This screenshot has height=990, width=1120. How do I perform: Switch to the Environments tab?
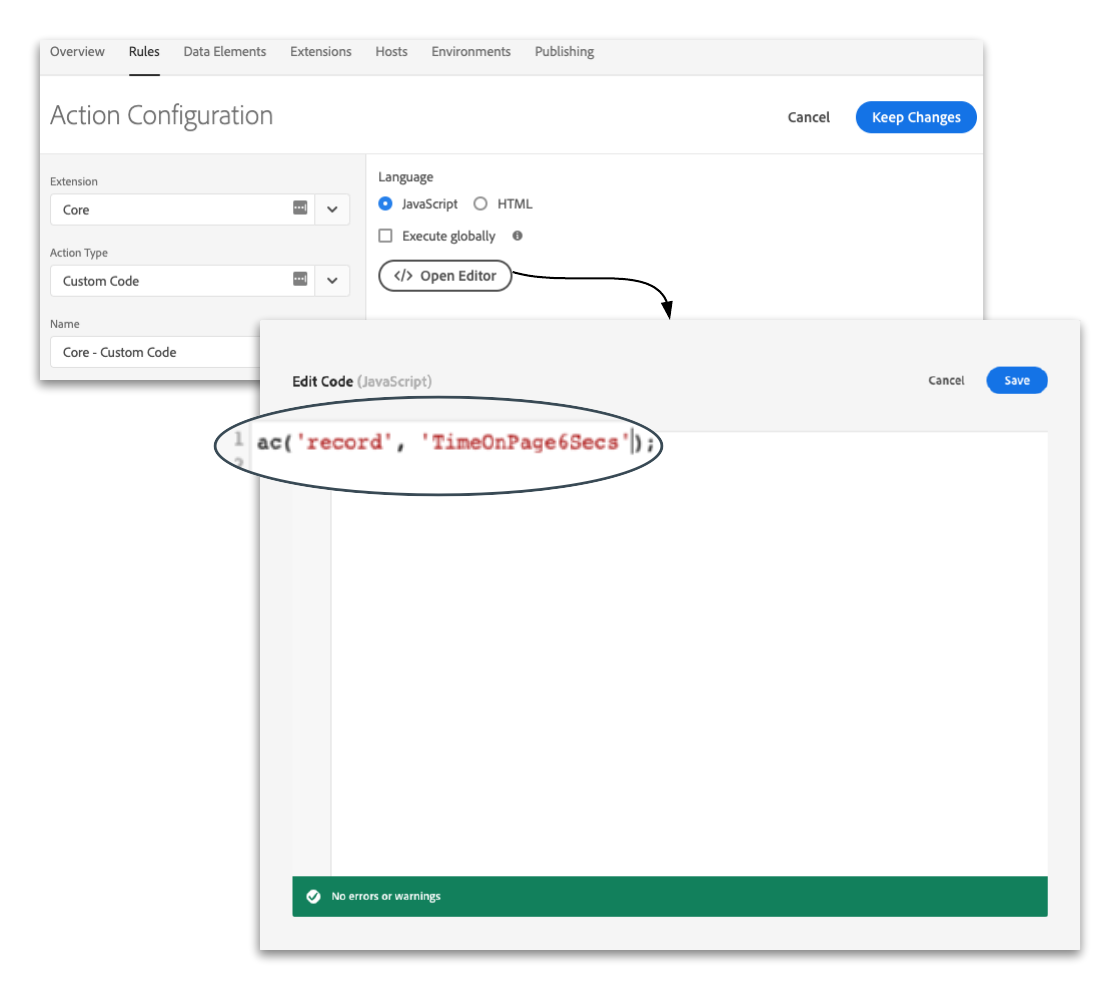click(x=471, y=51)
